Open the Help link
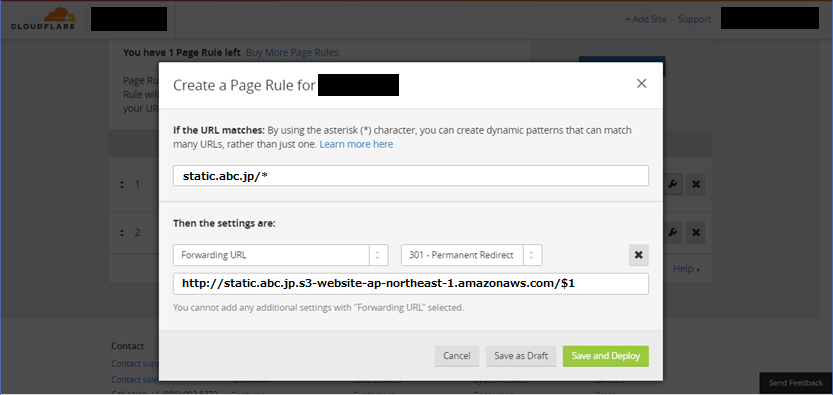This screenshot has height=395, width=833. (686, 269)
